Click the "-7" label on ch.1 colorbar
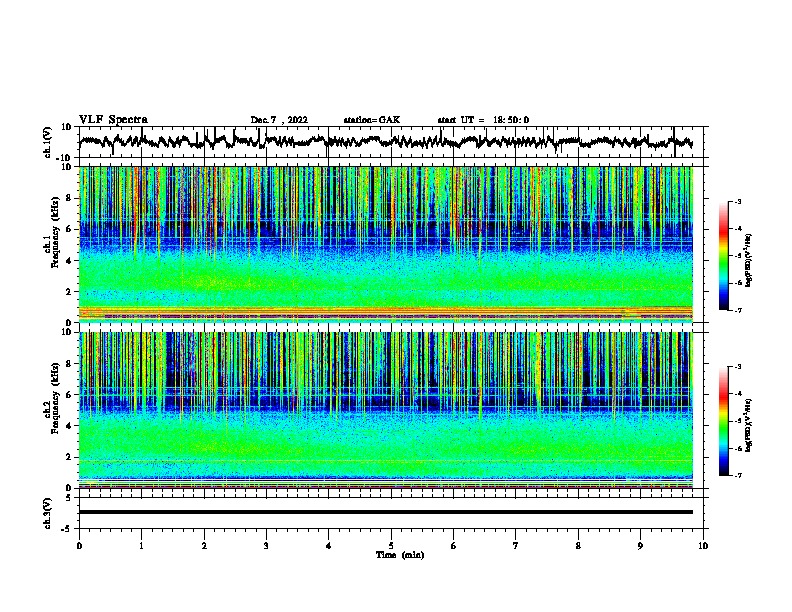The image size is (792, 612). point(737,310)
